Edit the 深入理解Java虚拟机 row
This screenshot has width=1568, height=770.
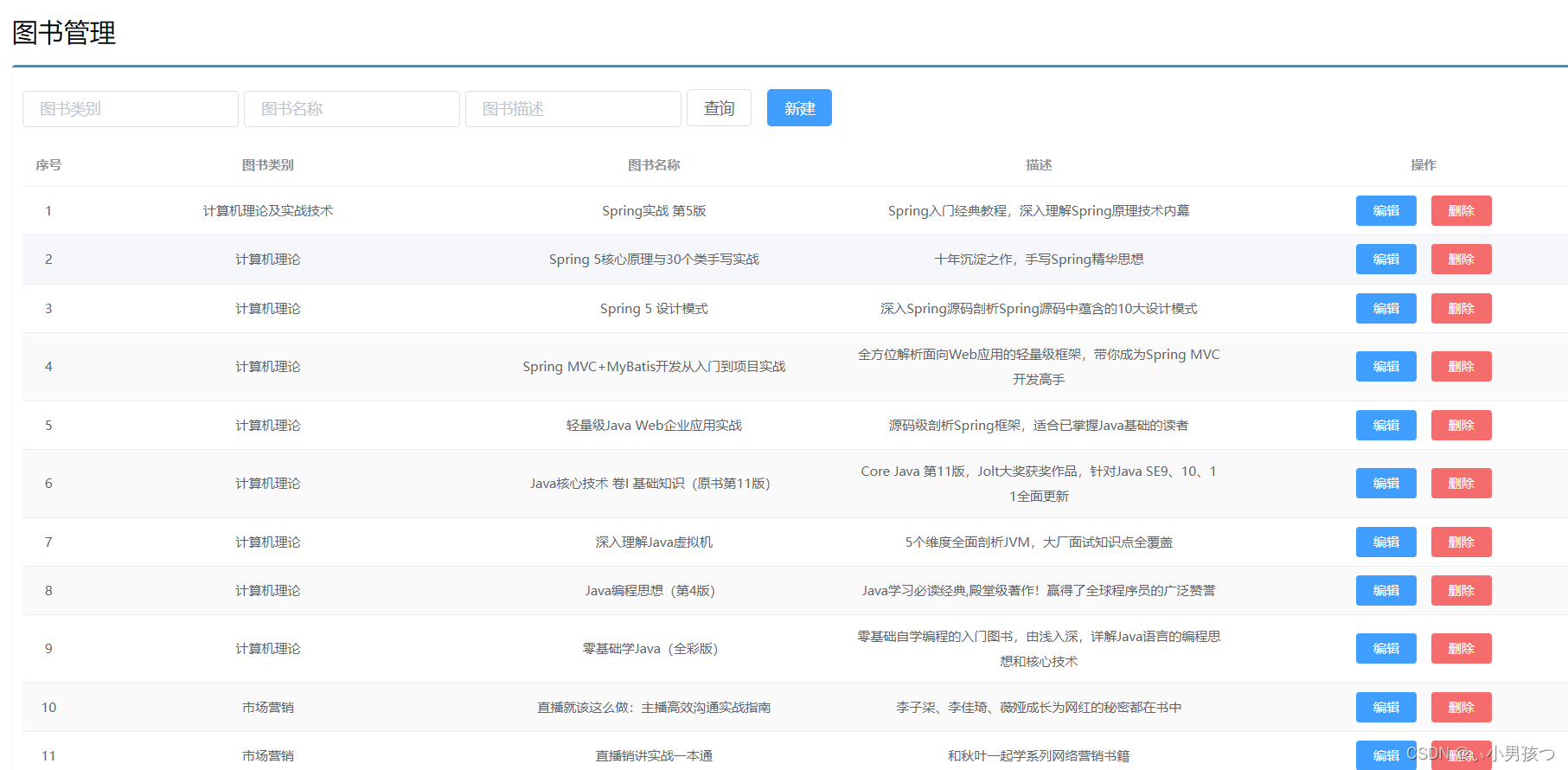point(1386,542)
